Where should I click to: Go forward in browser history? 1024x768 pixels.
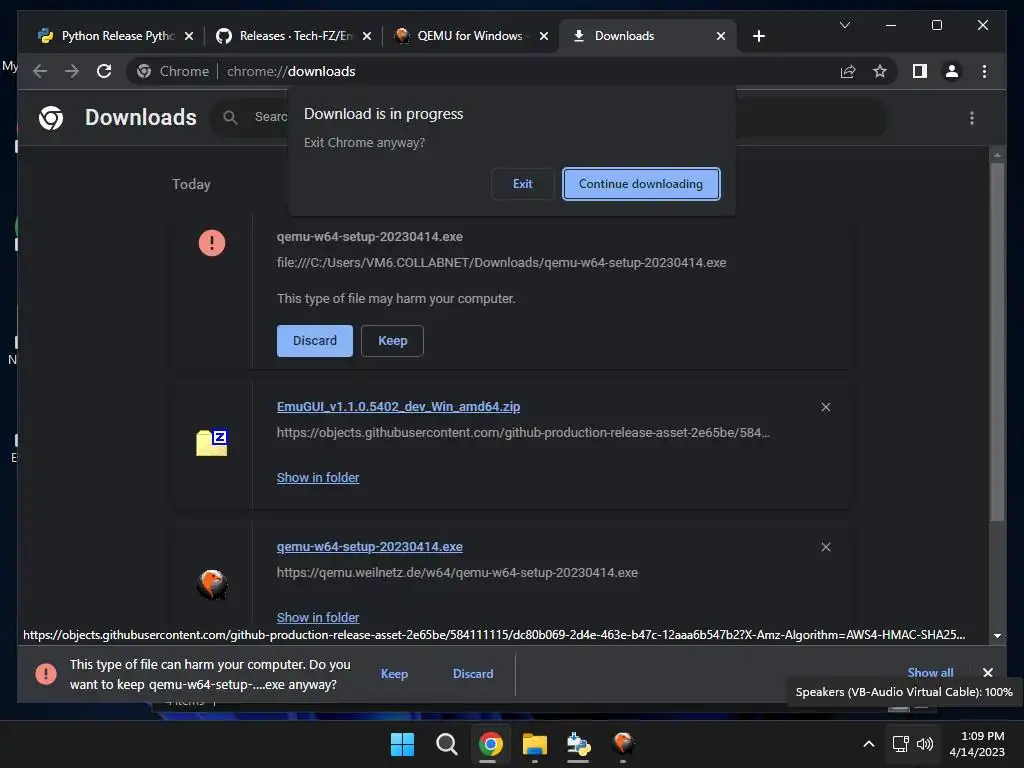click(x=72, y=71)
